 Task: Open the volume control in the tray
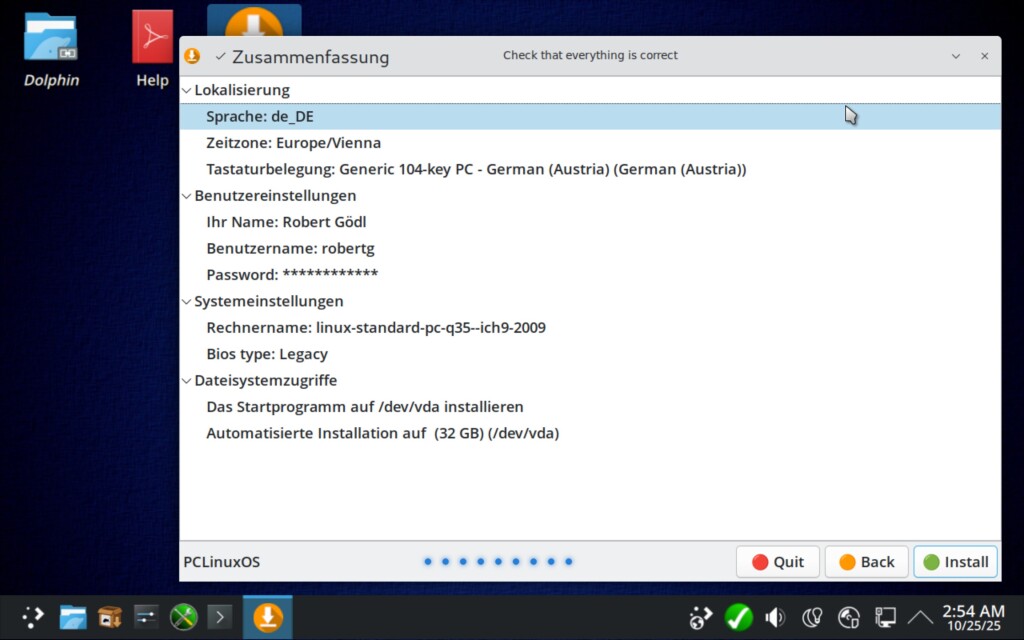point(775,618)
